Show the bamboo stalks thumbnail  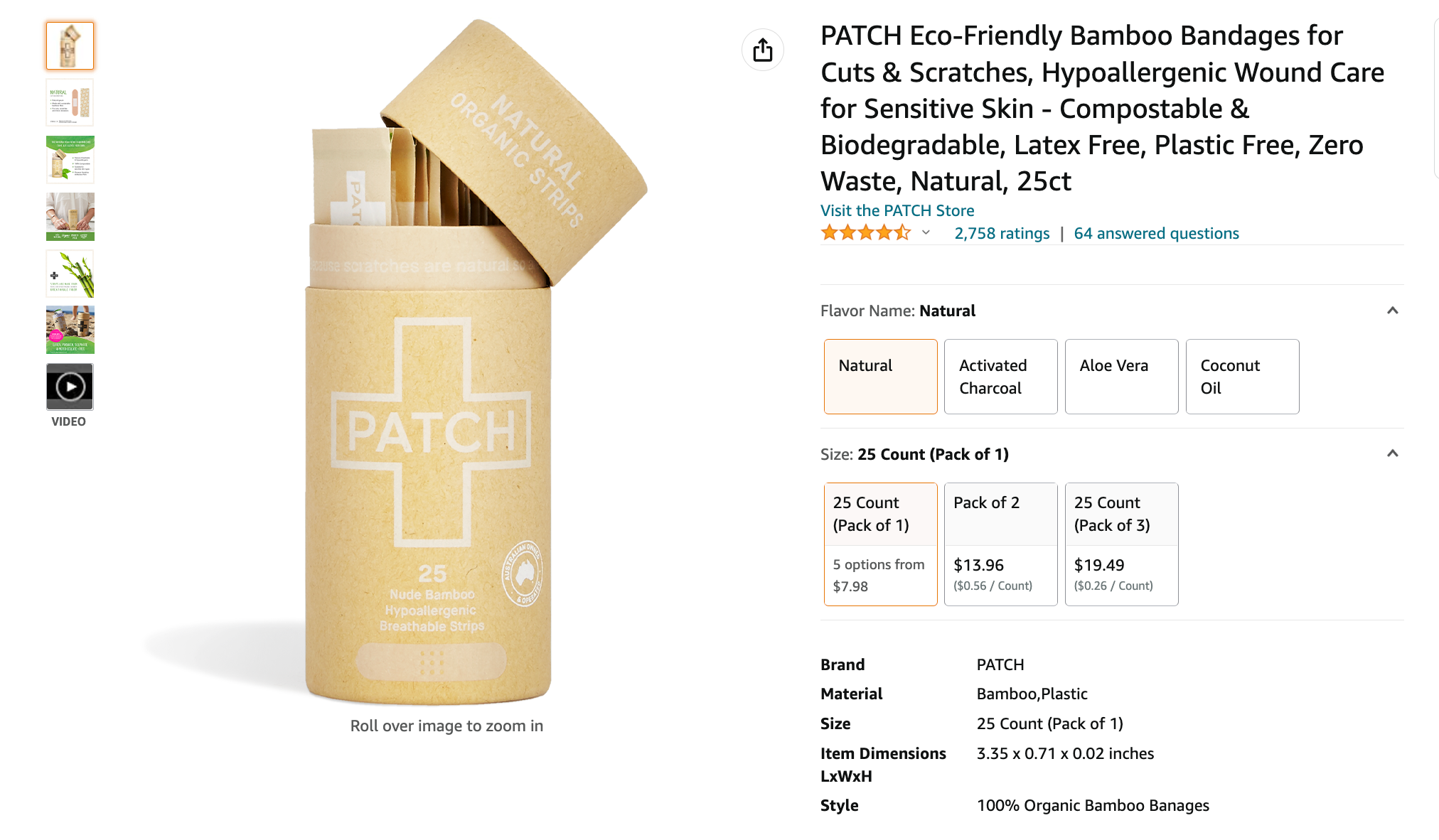(x=70, y=273)
